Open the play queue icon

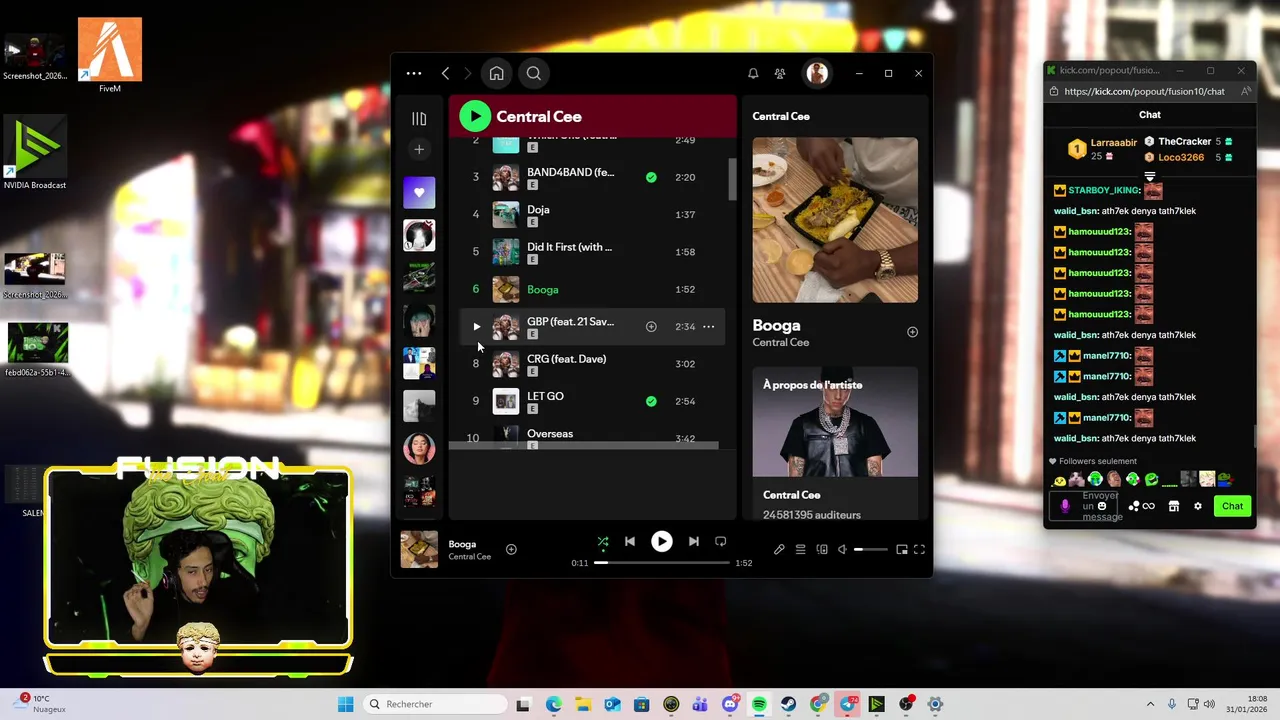point(800,549)
